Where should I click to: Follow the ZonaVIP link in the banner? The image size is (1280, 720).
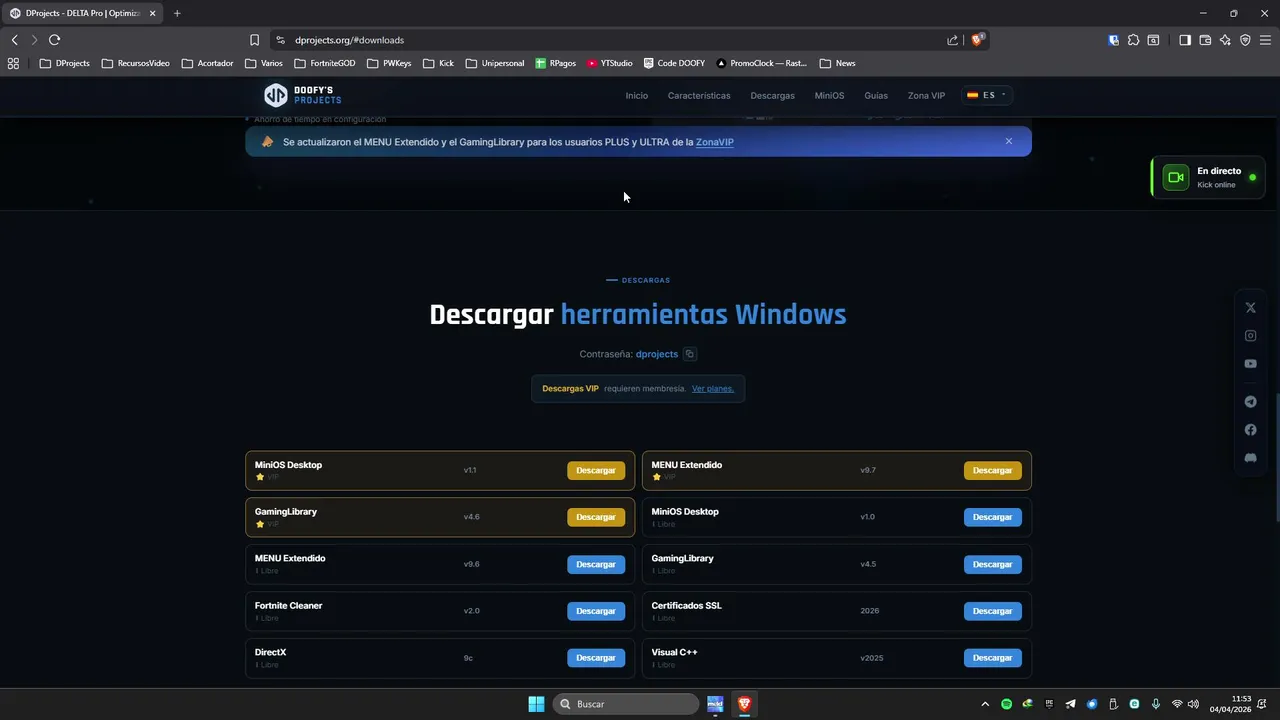[715, 142]
